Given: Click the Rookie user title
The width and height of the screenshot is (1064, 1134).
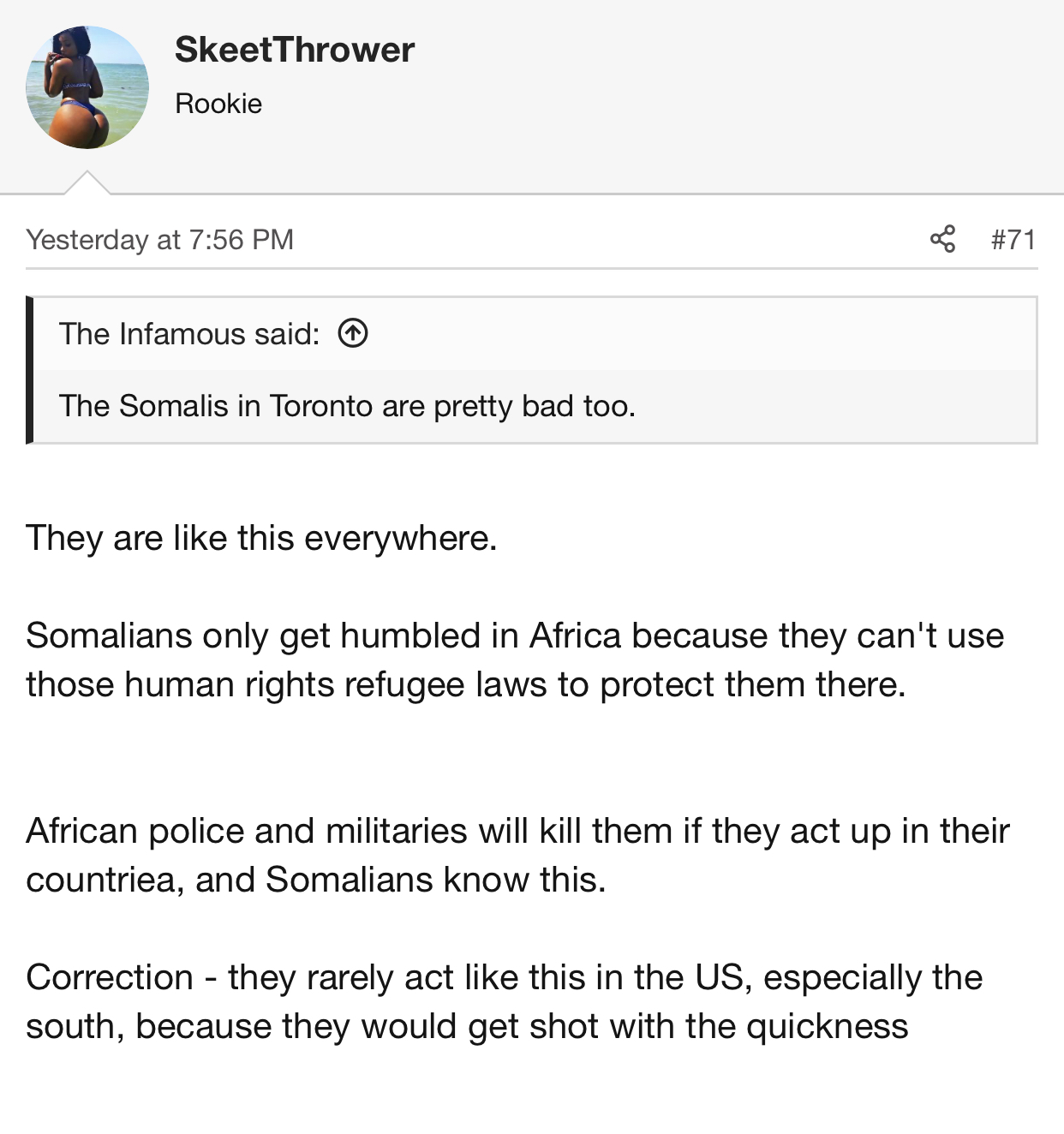Looking at the screenshot, I should click(218, 104).
